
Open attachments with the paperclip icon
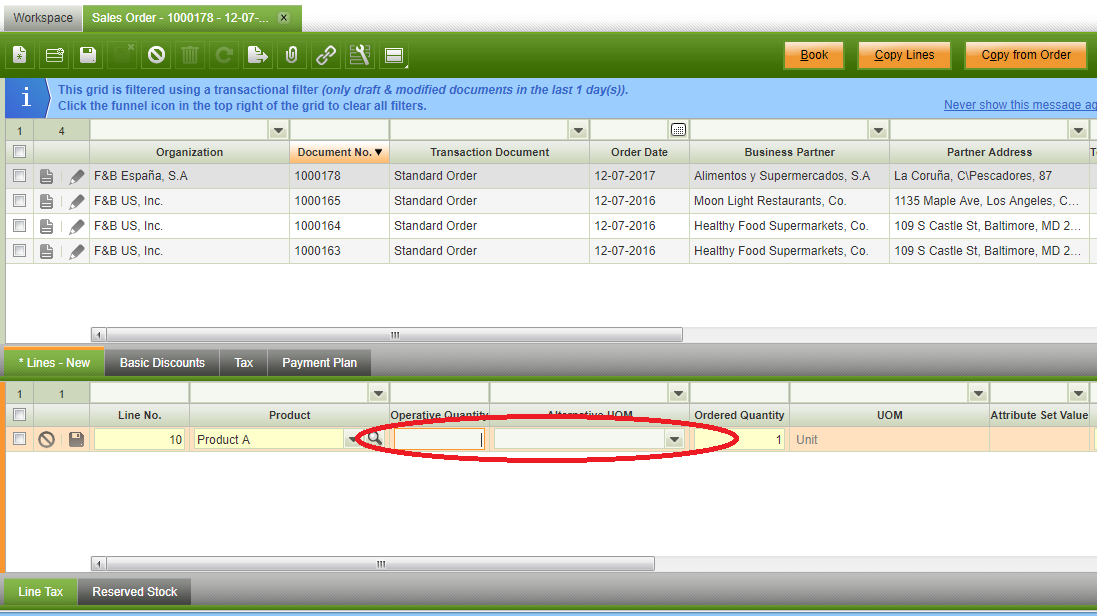[x=291, y=55]
